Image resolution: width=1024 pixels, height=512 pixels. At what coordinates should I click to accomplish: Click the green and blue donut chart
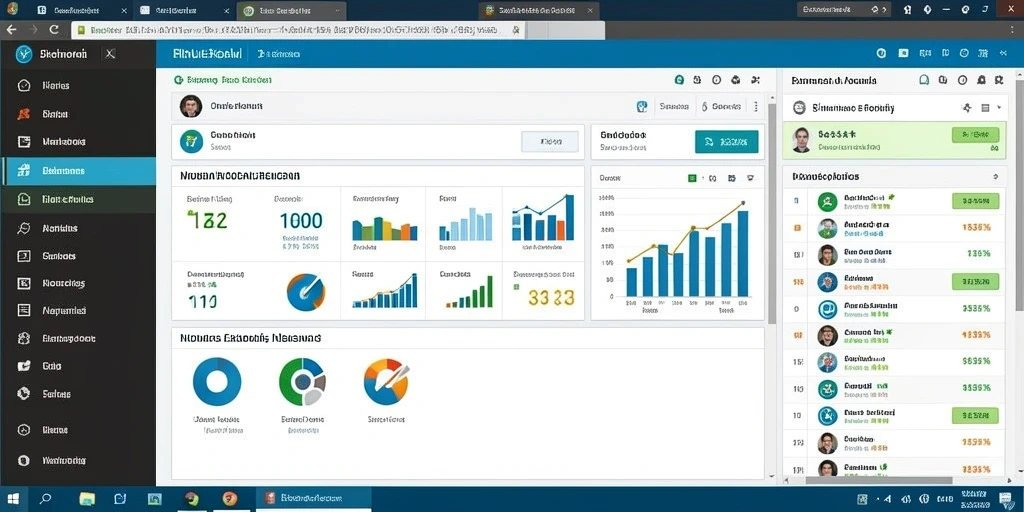click(302, 382)
